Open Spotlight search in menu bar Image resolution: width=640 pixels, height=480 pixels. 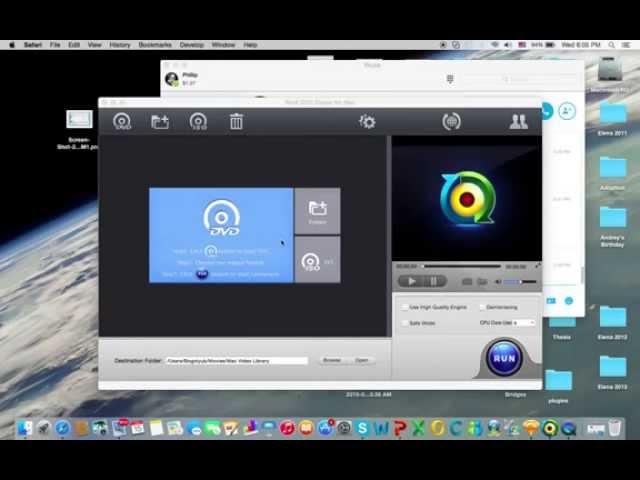[x=611, y=45]
